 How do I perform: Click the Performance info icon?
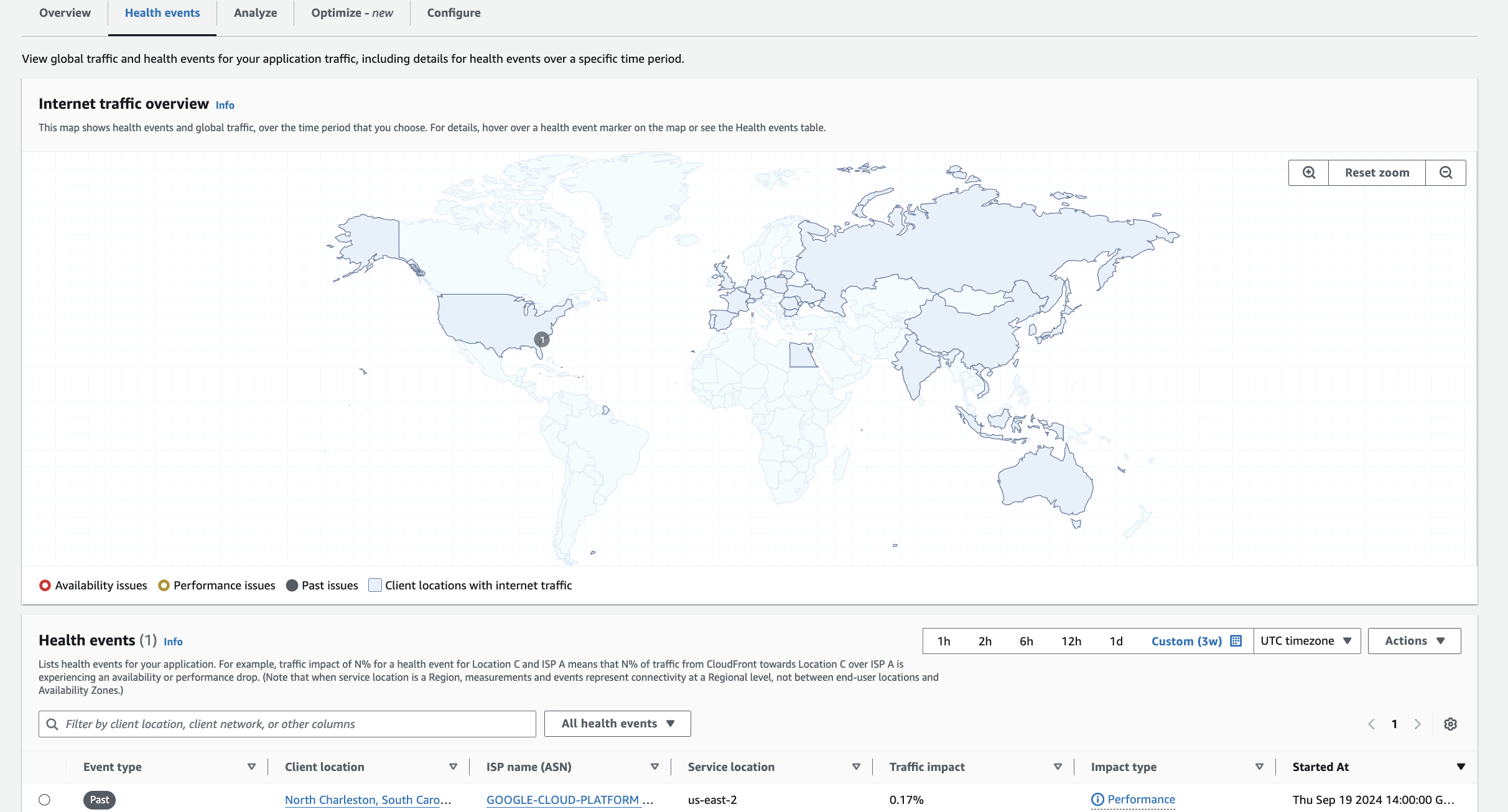(1097, 800)
